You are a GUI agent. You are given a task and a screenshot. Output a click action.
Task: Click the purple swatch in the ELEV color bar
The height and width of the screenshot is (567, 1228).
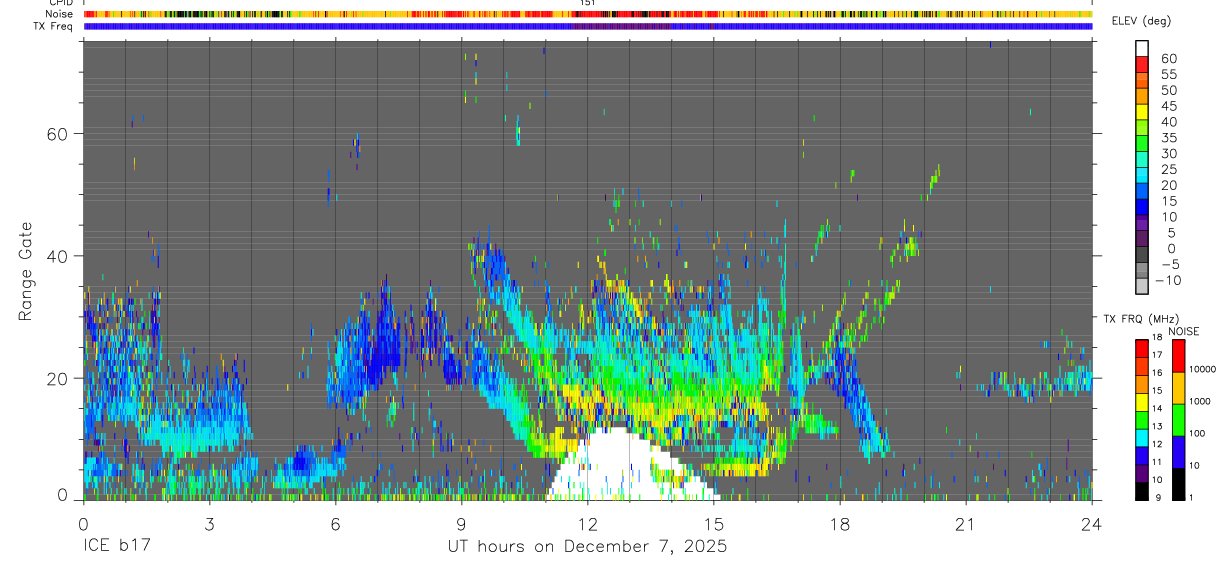coord(1142,222)
